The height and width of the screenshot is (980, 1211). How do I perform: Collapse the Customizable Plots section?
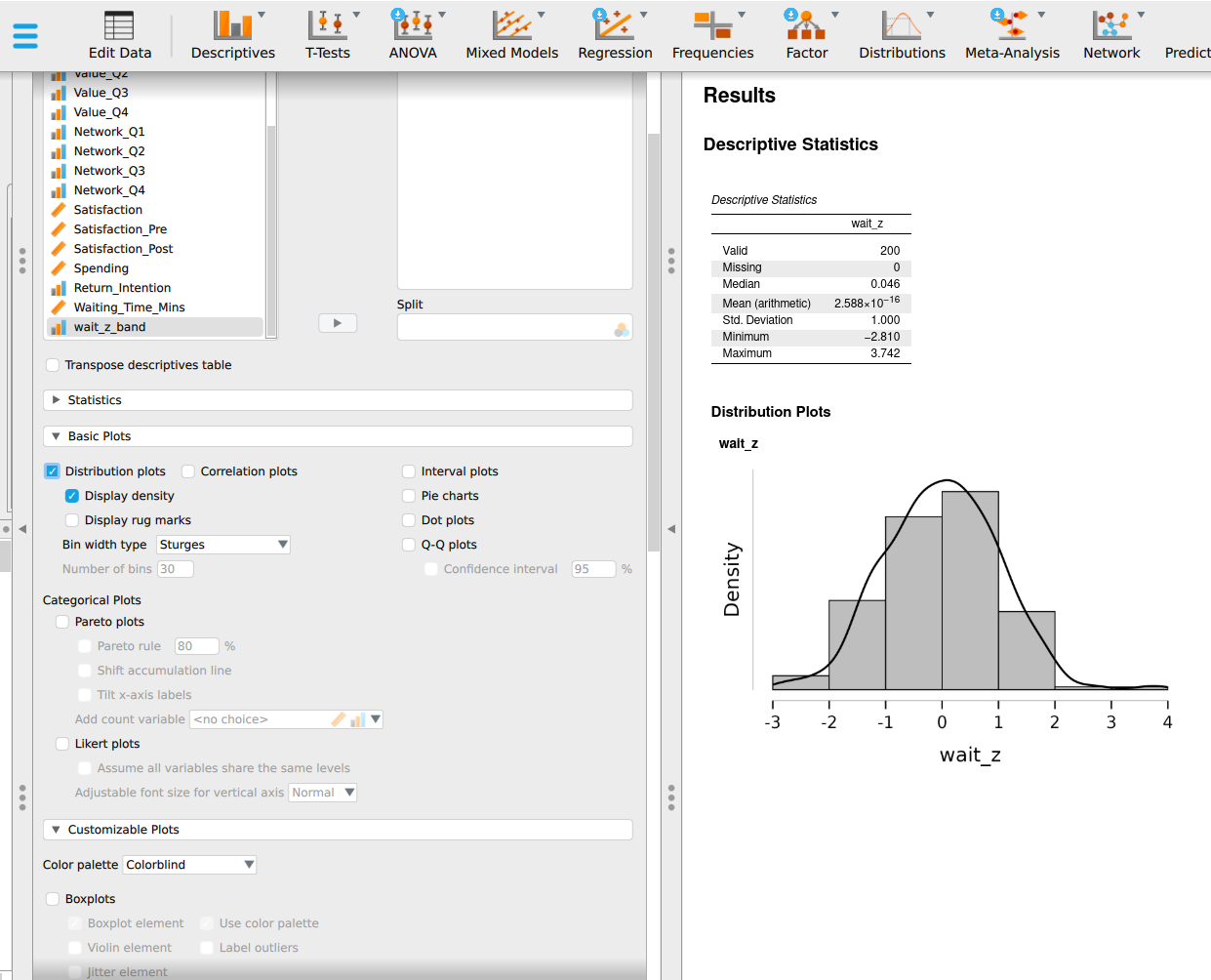[338, 830]
